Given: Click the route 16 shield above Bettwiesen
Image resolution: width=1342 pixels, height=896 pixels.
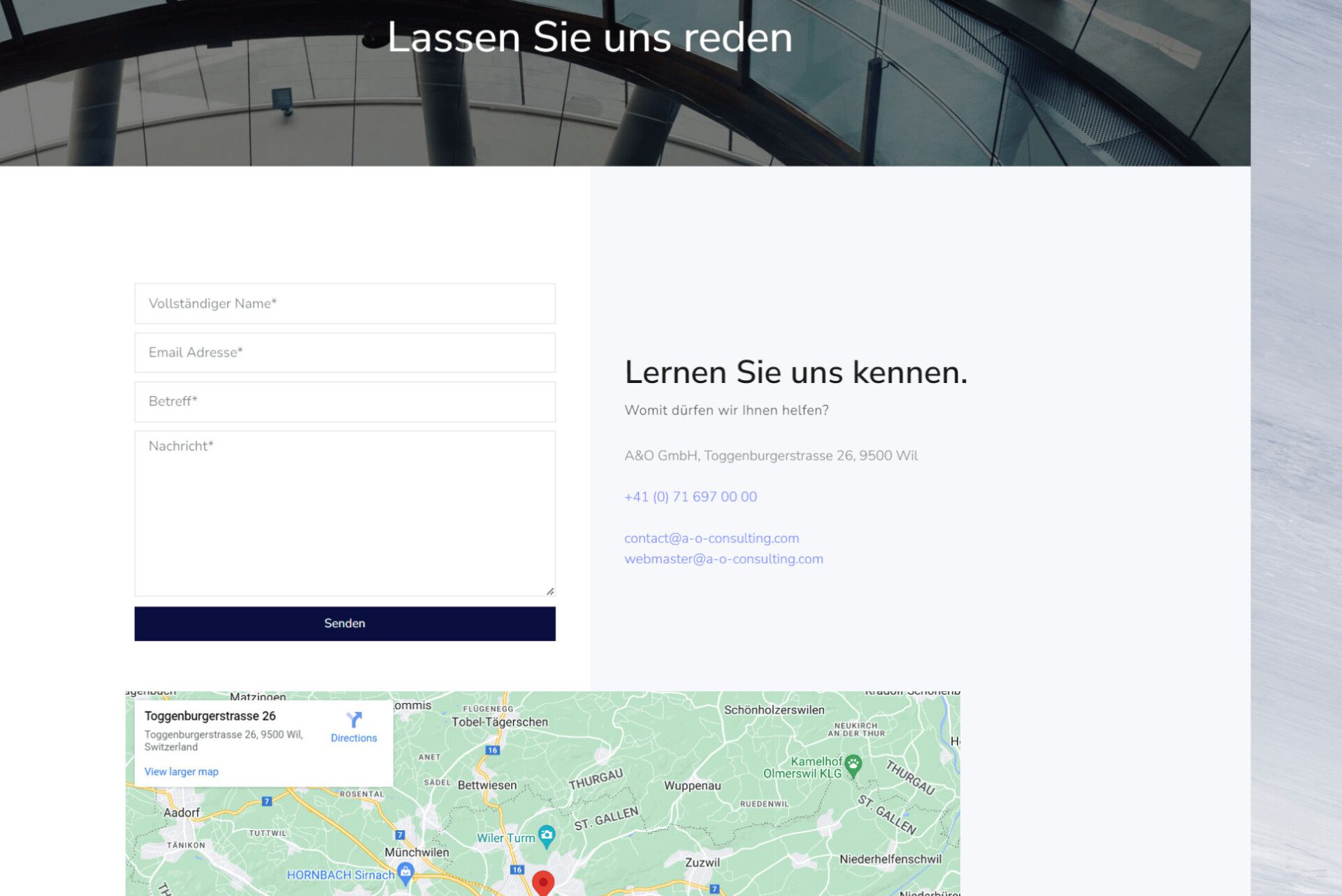Looking at the screenshot, I should [493, 750].
